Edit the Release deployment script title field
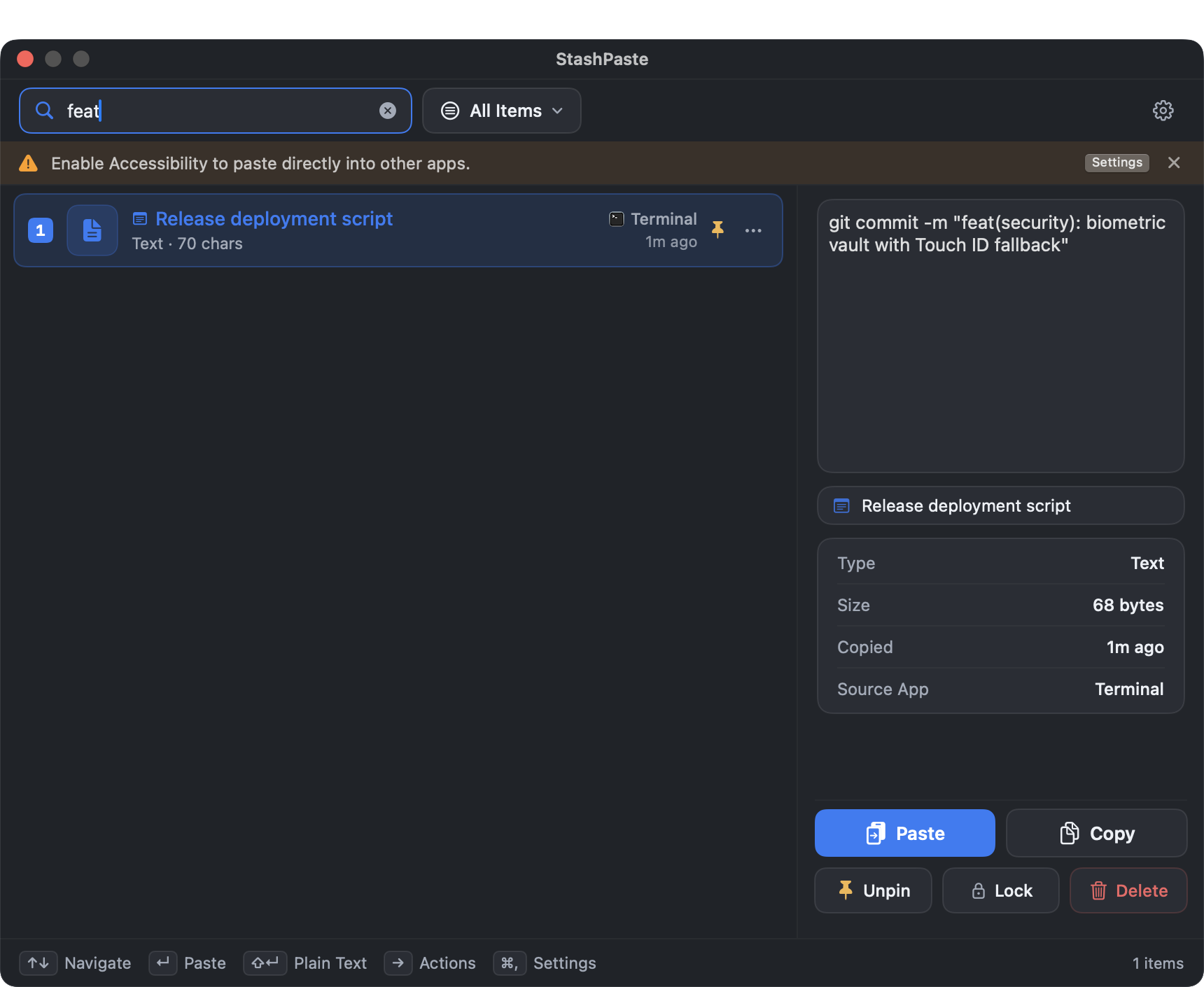This screenshot has height=987, width=1204. click(x=1001, y=505)
